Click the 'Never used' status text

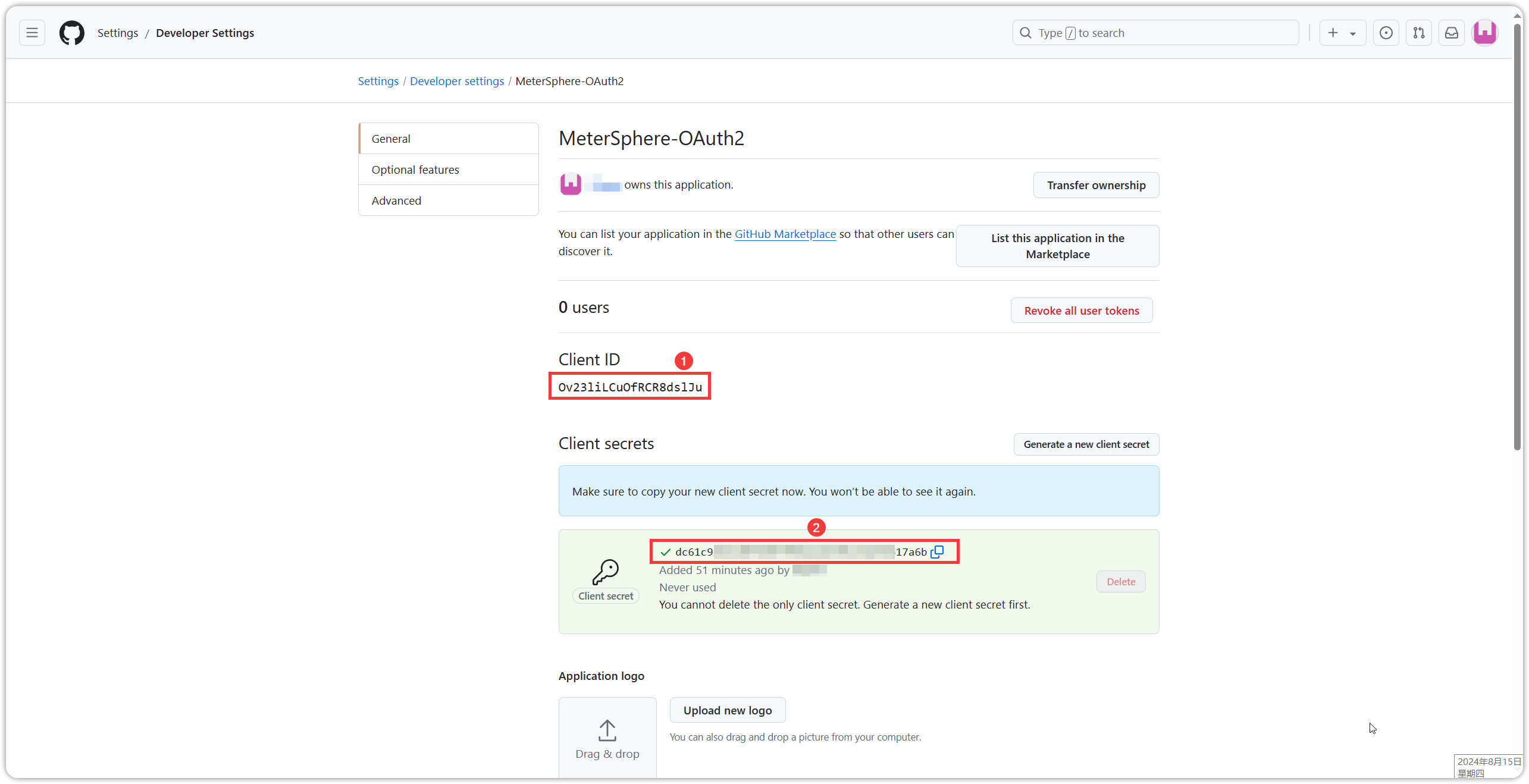pyautogui.click(x=687, y=587)
